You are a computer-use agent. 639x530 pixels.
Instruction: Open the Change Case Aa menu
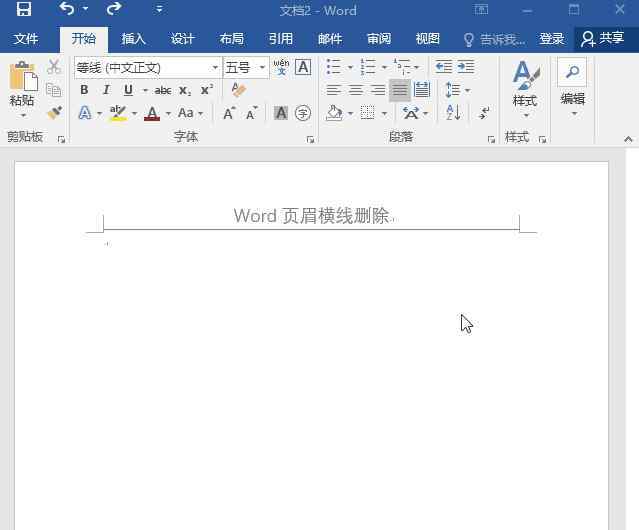[190, 112]
